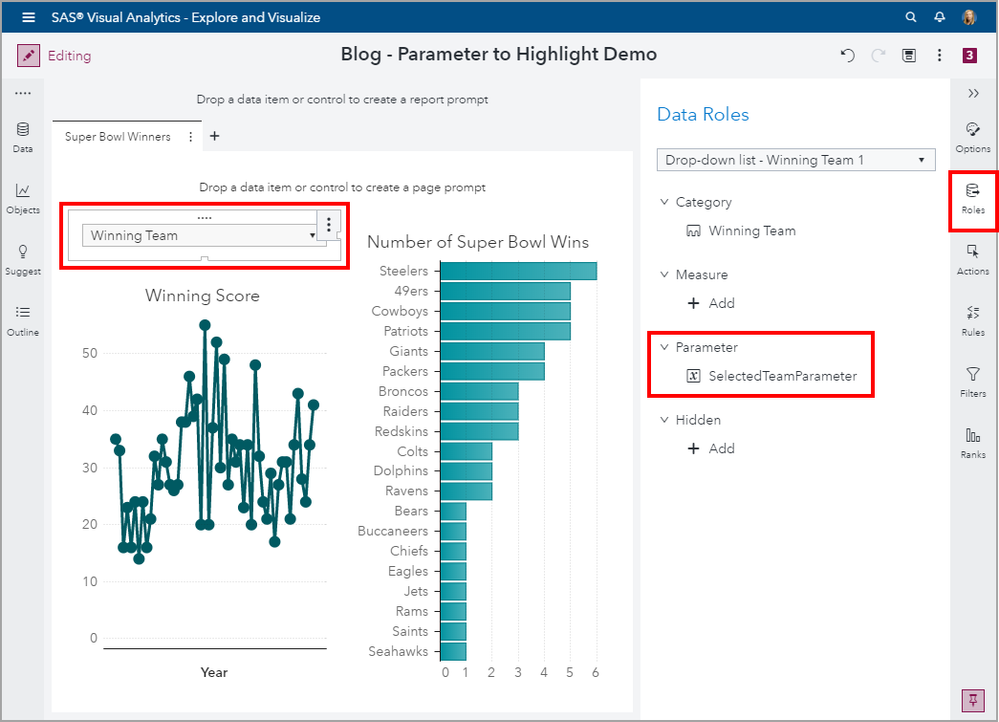999x722 pixels.
Task: Open the Suggest pane
Action: [23, 259]
